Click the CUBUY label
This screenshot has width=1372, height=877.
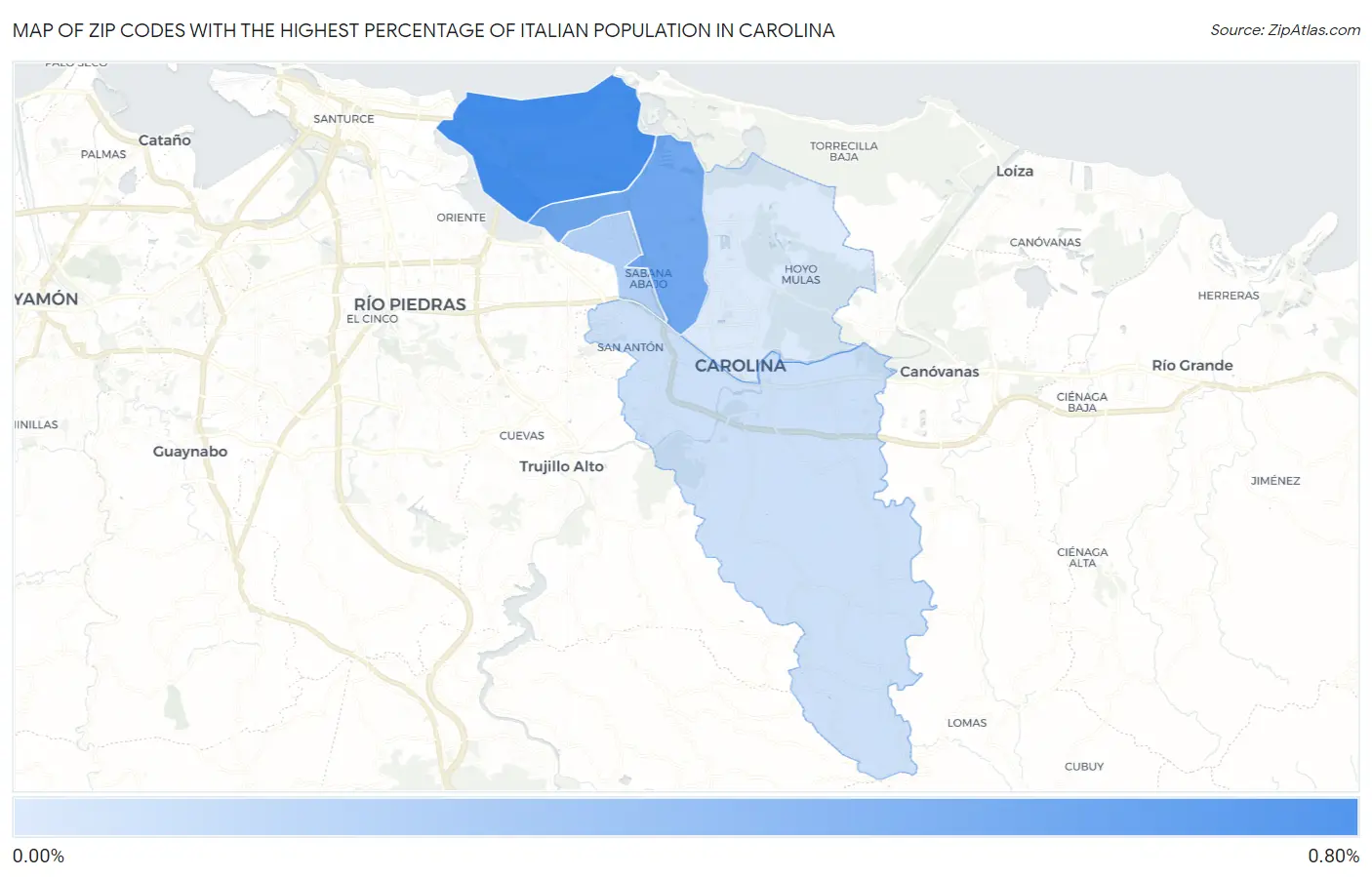click(1084, 767)
